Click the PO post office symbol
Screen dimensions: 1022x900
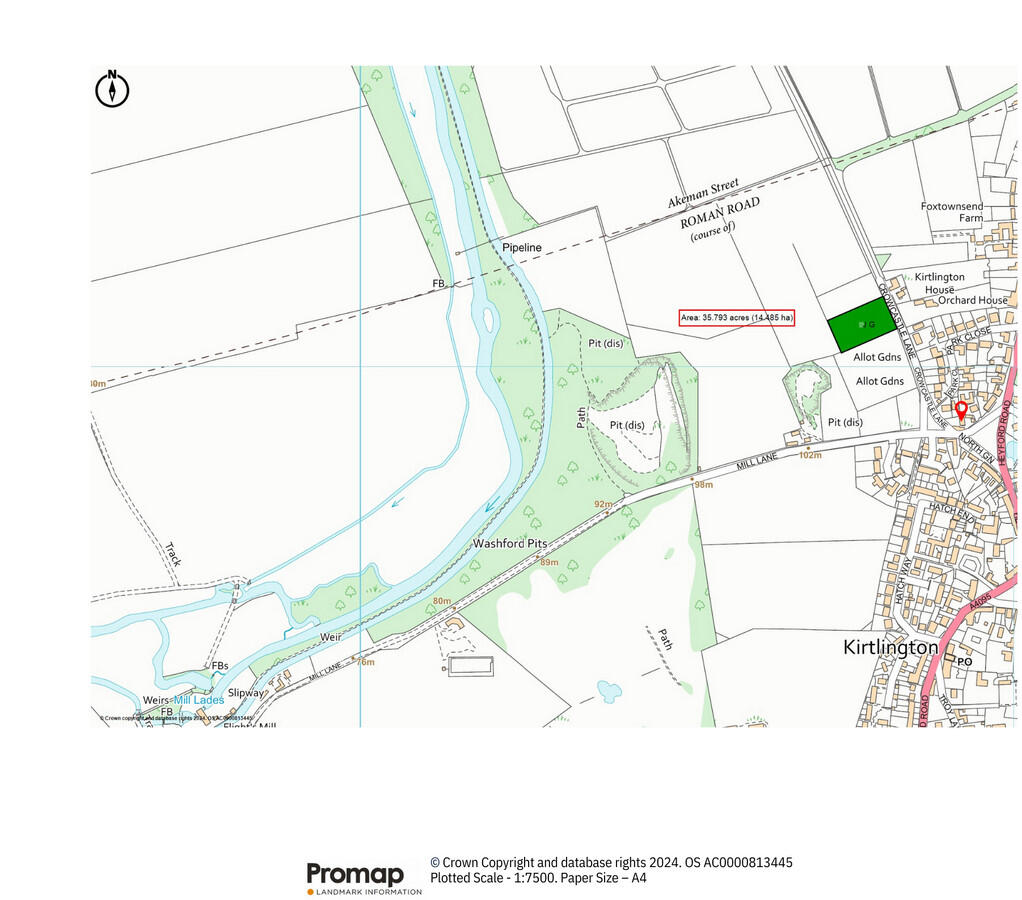[964, 662]
